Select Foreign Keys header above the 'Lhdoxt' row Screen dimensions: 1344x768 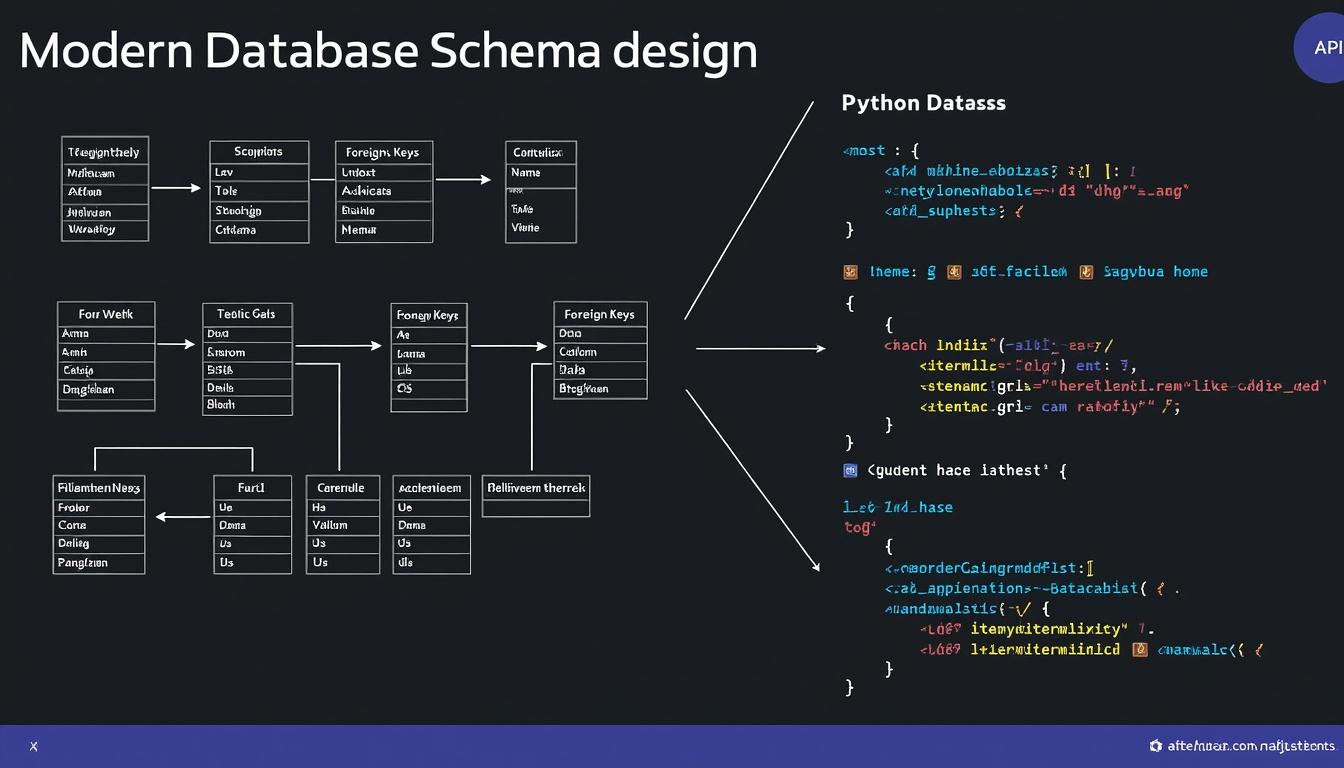pos(384,153)
